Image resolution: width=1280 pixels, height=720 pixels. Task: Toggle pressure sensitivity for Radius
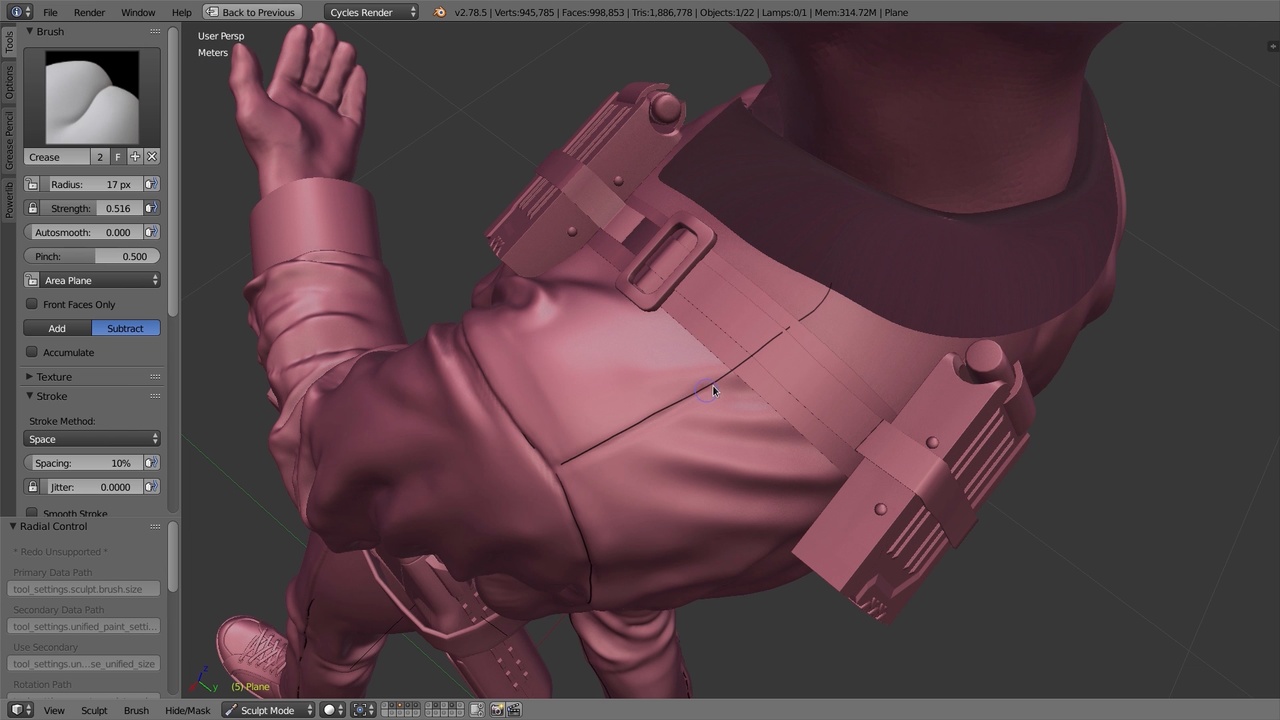151,184
